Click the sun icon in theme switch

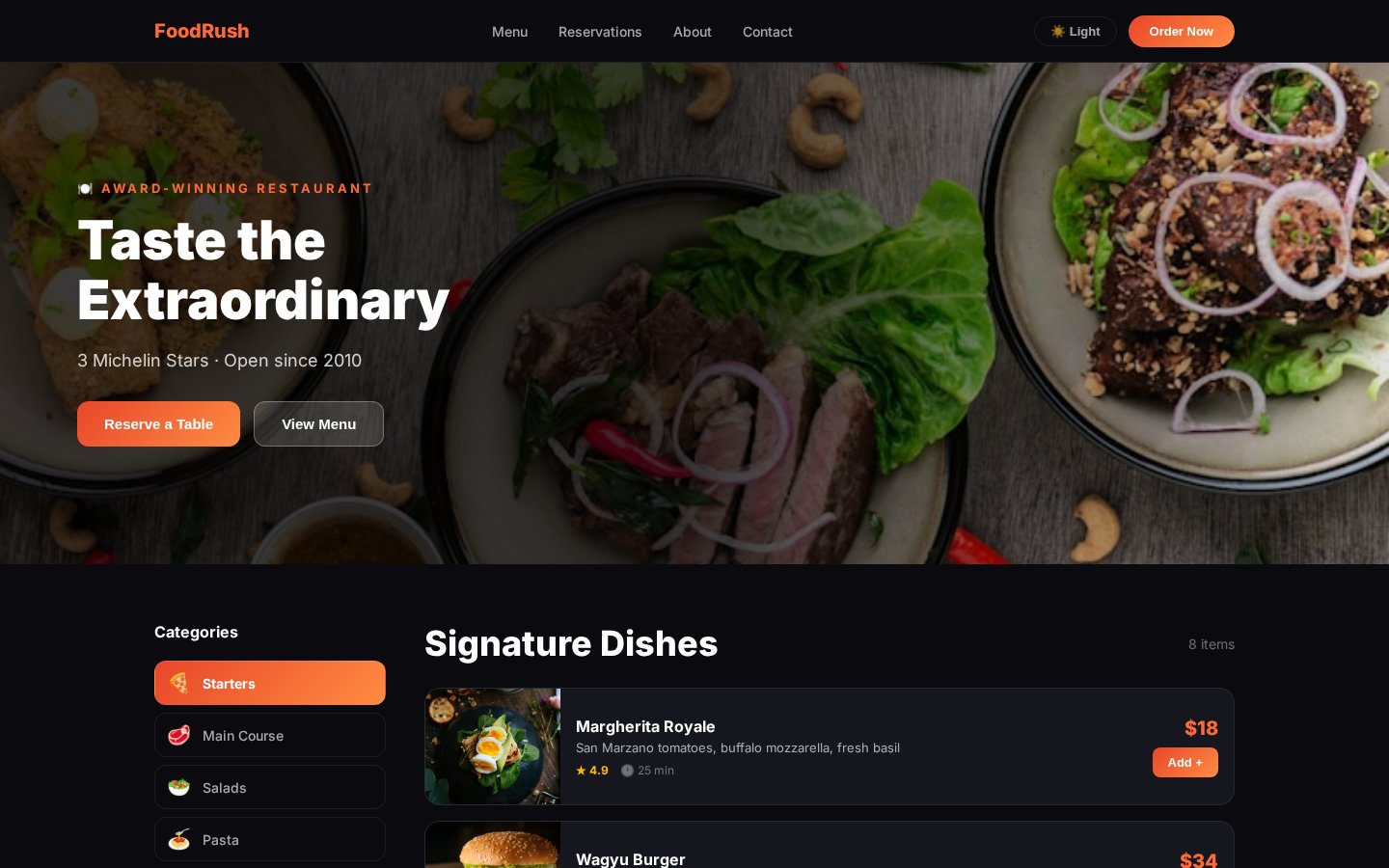point(1058,32)
